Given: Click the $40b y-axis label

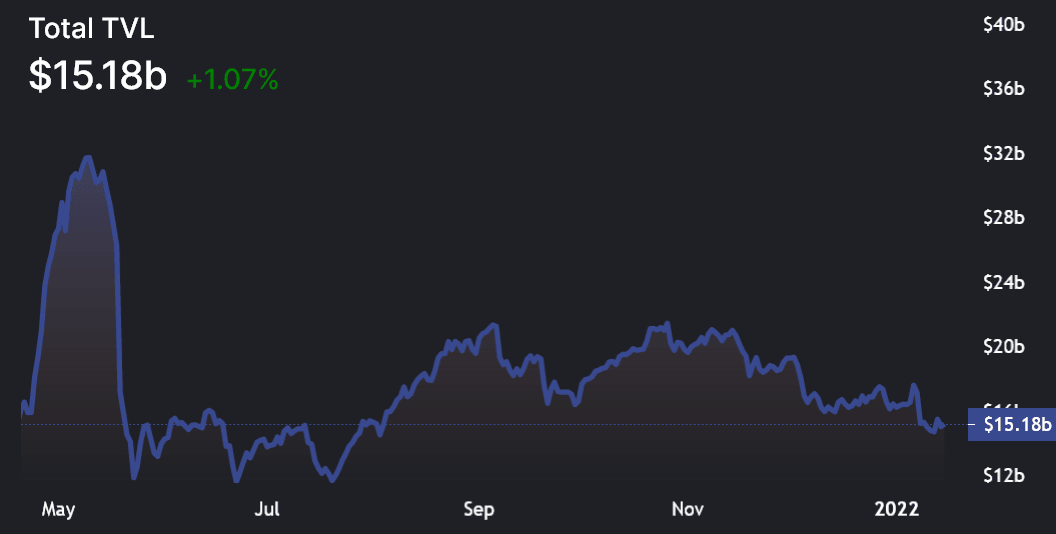Looking at the screenshot, I should (1004, 26).
